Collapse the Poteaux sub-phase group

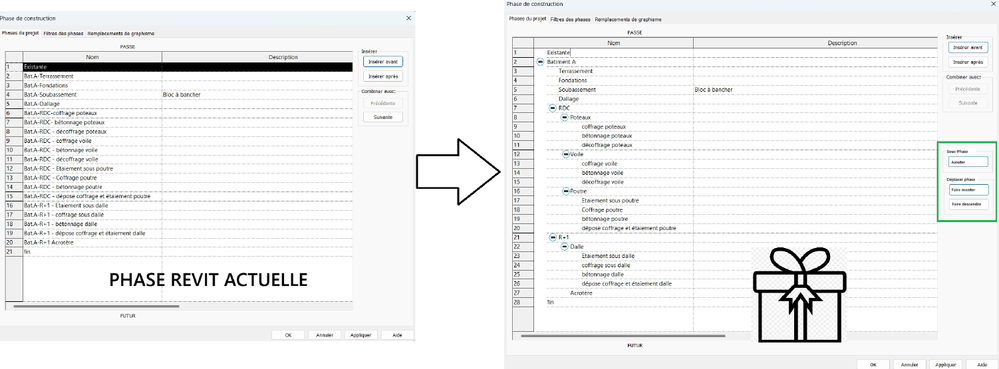pyautogui.click(x=564, y=117)
